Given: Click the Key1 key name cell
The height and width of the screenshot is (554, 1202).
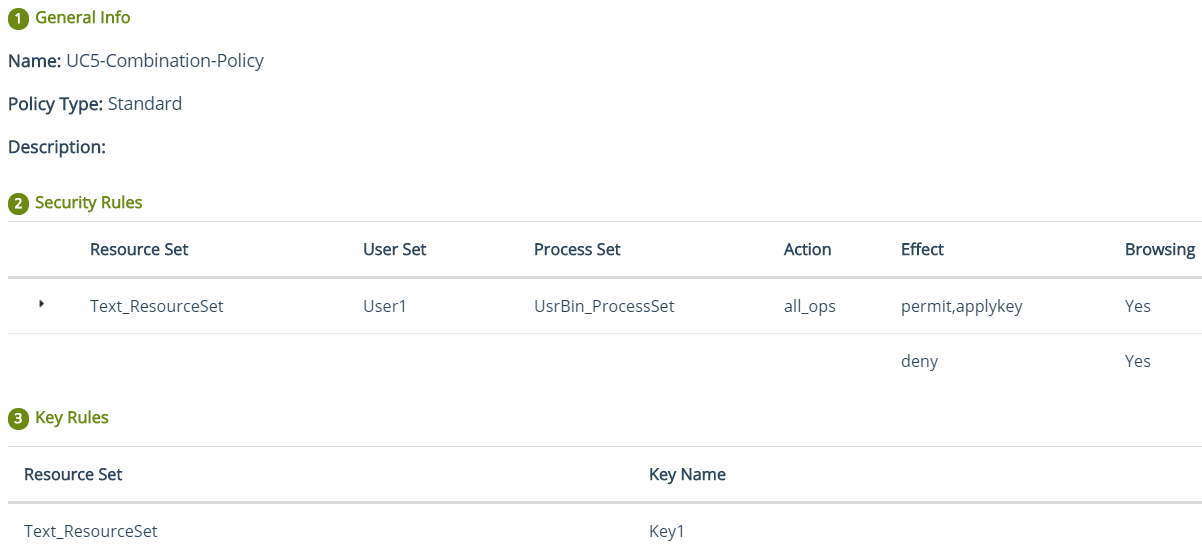Looking at the screenshot, I should [x=666, y=531].
